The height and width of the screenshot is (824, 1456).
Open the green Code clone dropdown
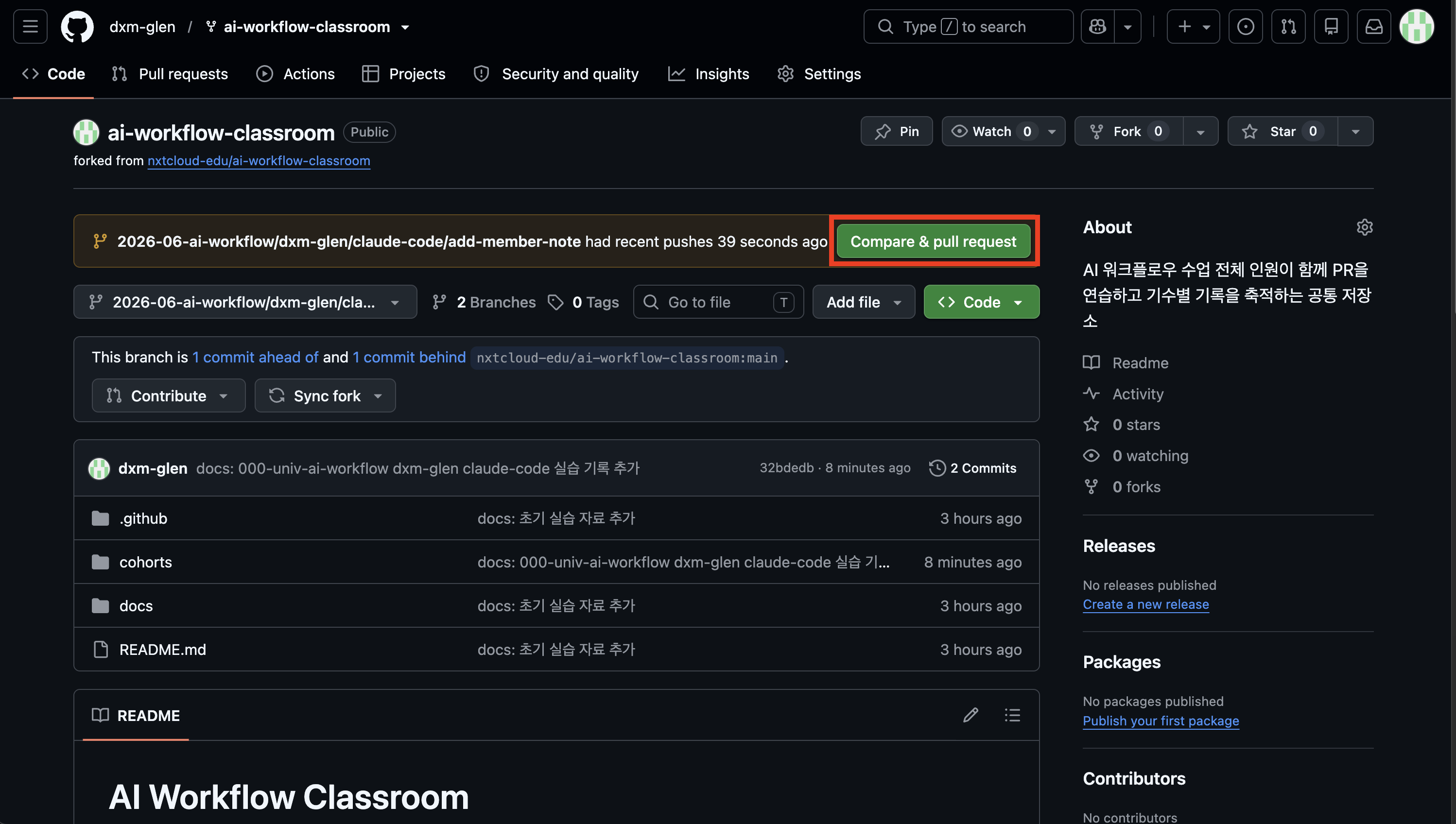click(982, 302)
